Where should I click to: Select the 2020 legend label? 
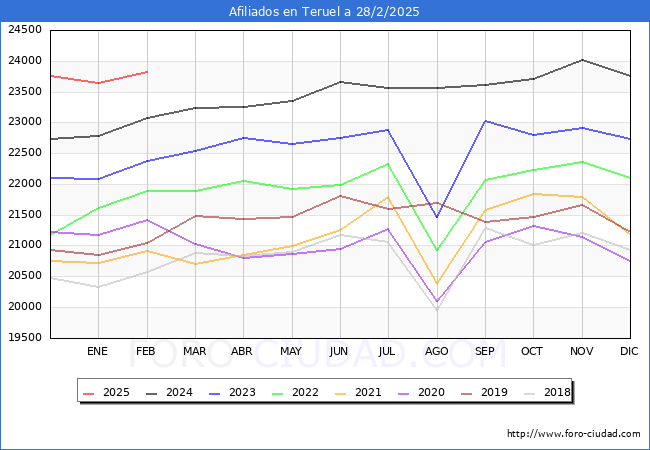point(432,392)
